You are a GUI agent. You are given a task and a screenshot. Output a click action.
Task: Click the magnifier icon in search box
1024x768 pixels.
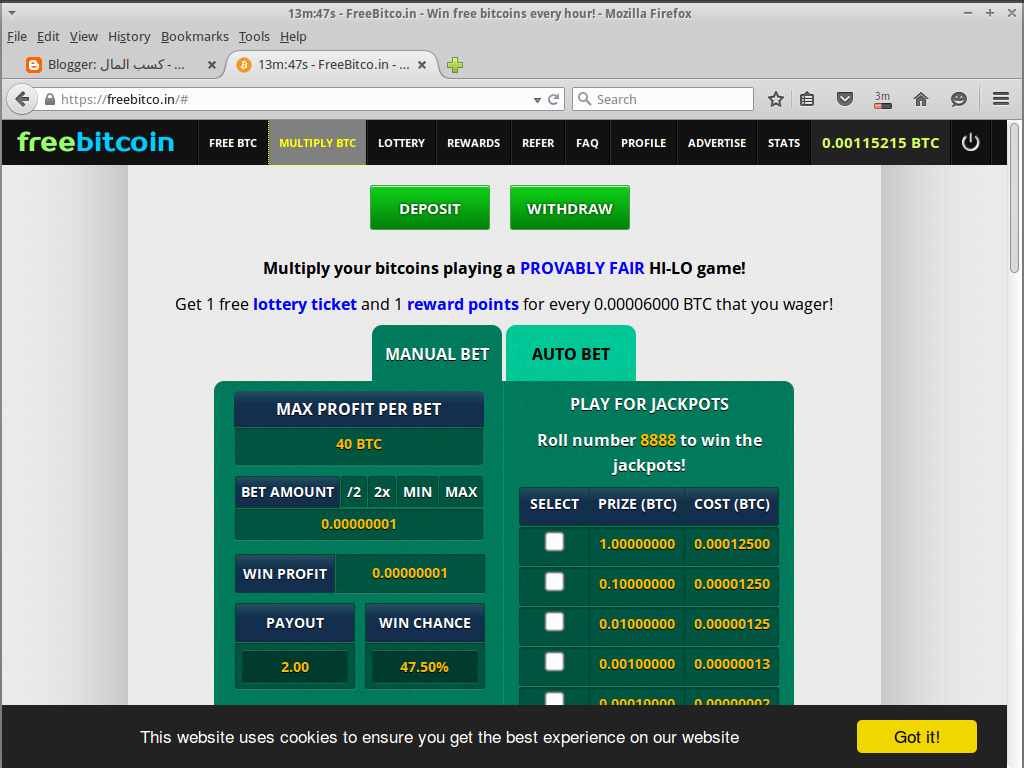[584, 99]
